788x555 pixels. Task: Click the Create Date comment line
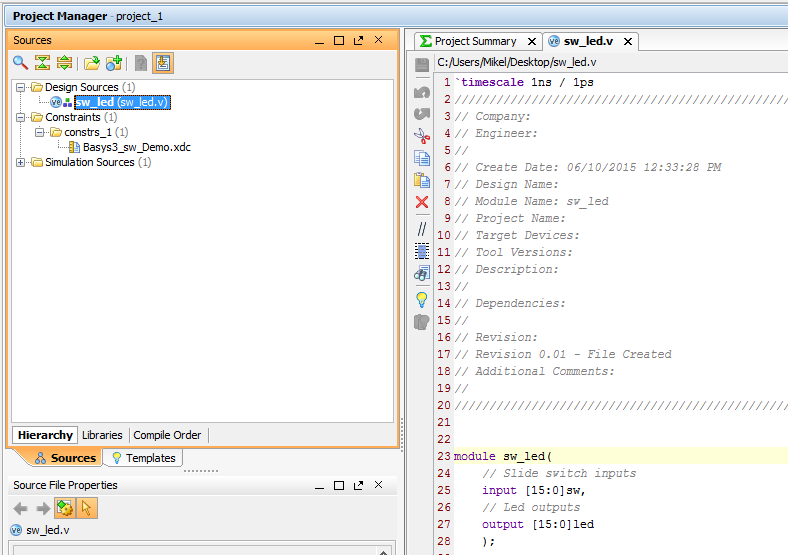588,167
